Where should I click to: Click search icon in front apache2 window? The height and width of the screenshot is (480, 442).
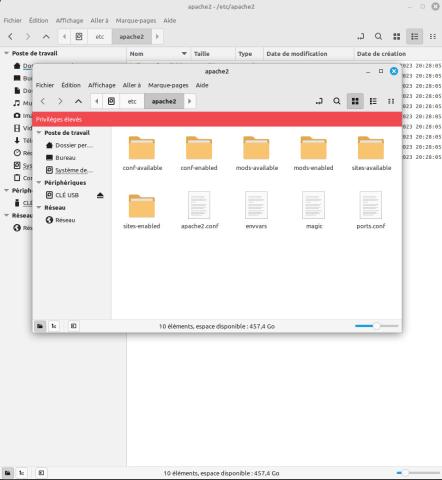point(337,101)
